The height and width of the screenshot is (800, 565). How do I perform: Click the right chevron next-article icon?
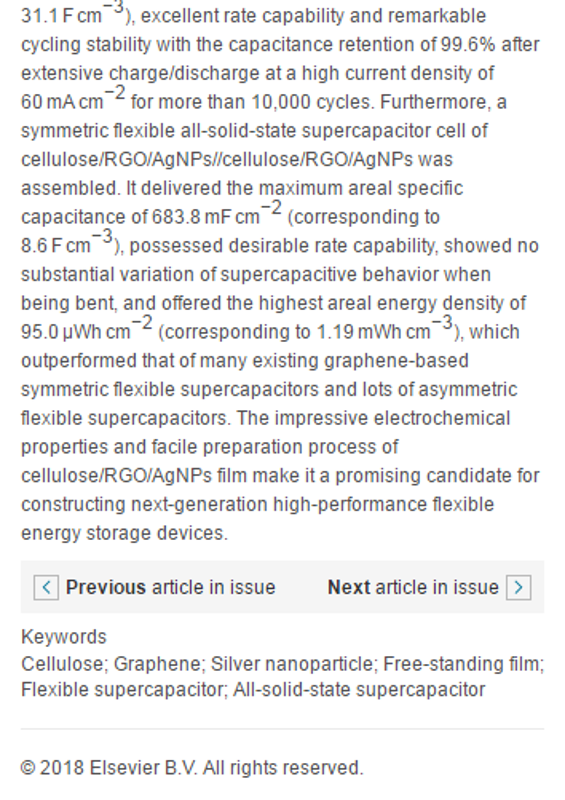pyautogui.click(x=519, y=587)
